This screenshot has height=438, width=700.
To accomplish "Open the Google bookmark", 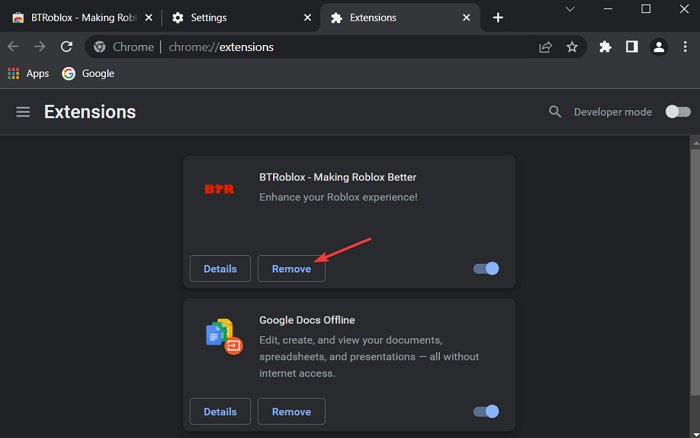I will coord(88,73).
